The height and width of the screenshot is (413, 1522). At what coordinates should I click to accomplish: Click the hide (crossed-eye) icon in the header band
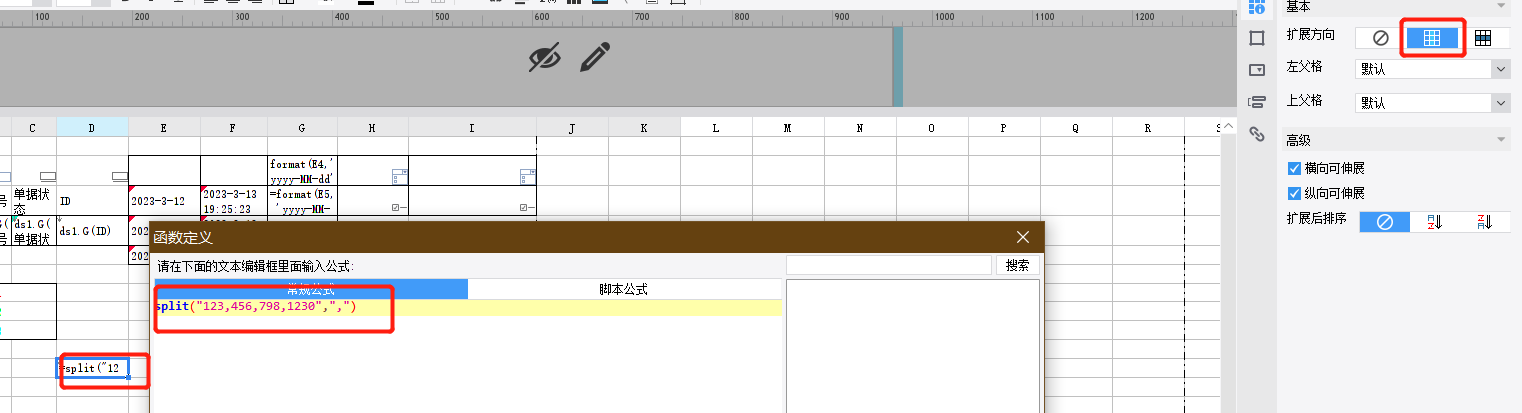[x=544, y=58]
